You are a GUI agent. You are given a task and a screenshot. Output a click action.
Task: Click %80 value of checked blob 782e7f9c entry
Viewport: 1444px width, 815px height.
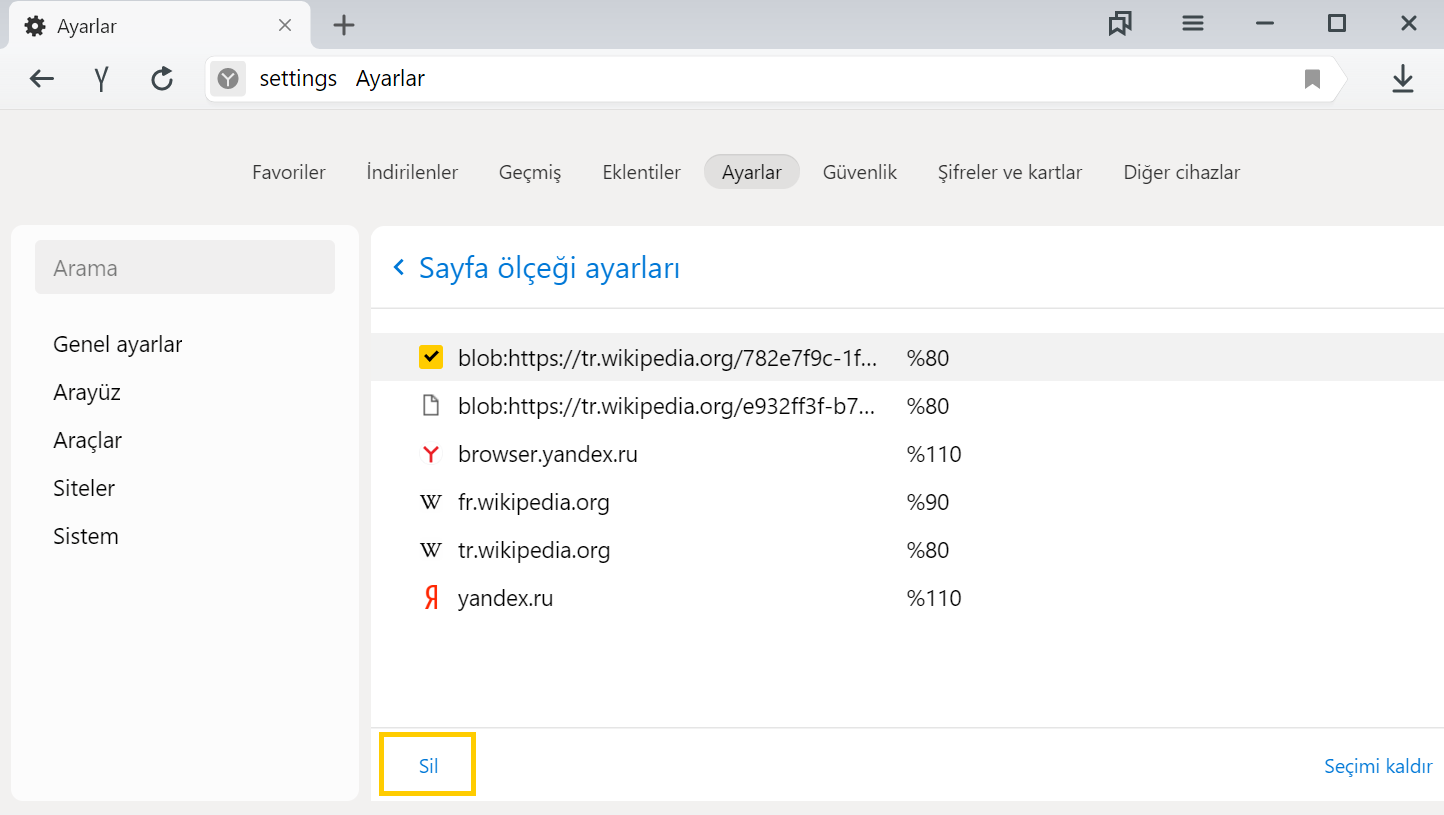tap(928, 358)
